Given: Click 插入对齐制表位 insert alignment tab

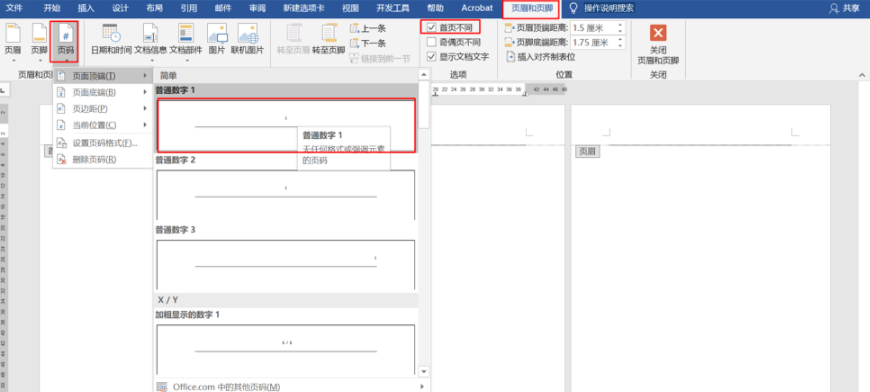Looking at the screenshot, I should pyautogui.click(x=540, y=57).
